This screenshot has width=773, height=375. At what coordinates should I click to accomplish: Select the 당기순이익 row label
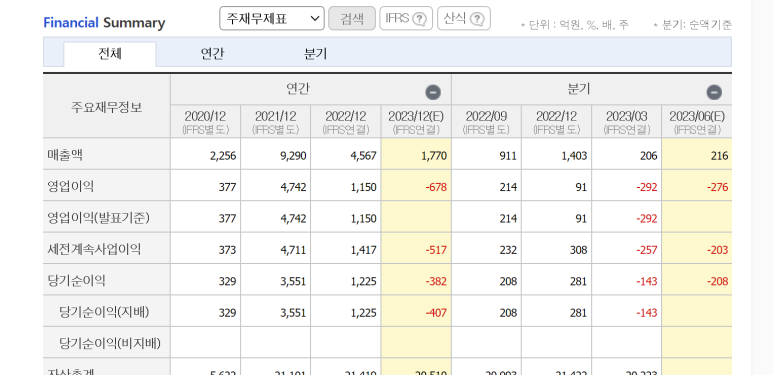tap(76, 281)
